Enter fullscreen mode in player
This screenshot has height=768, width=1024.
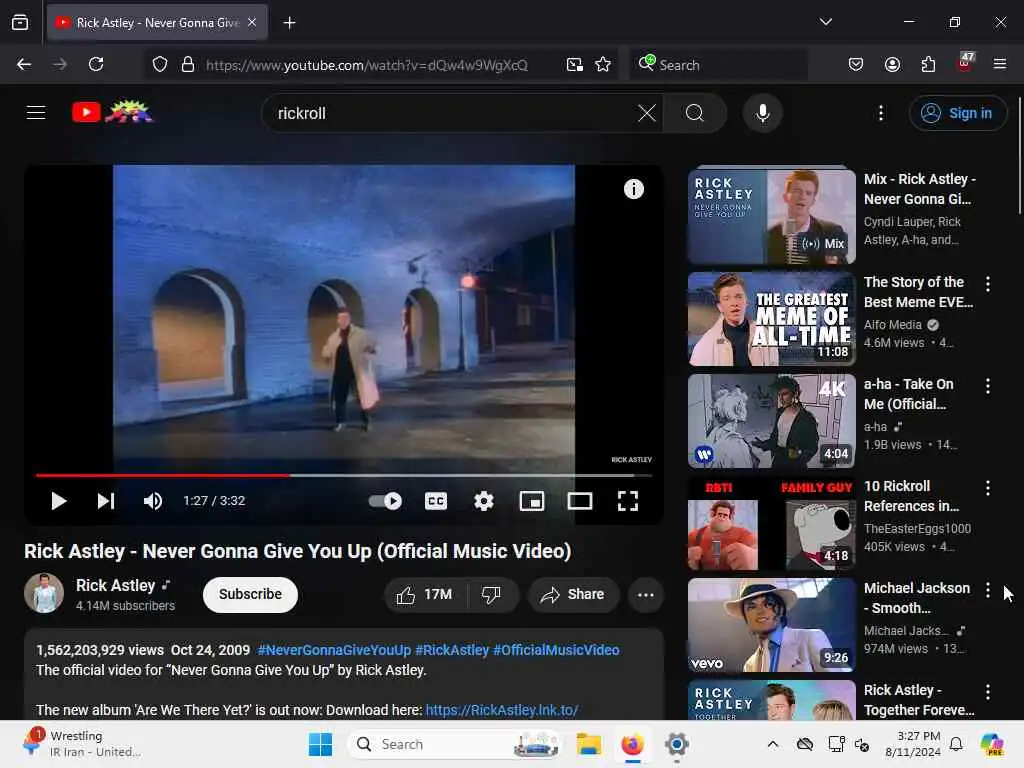click(x=628, y=501)
